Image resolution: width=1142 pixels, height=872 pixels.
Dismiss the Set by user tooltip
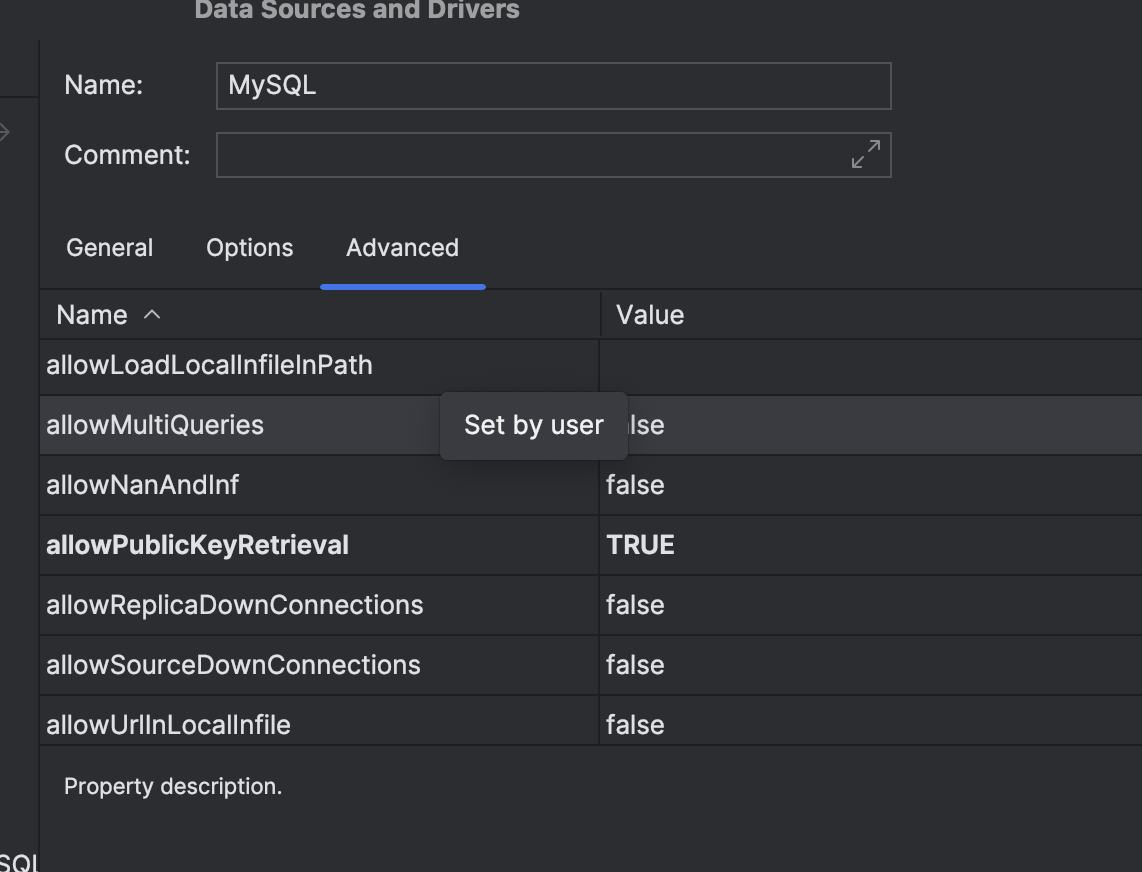point(533,424)
